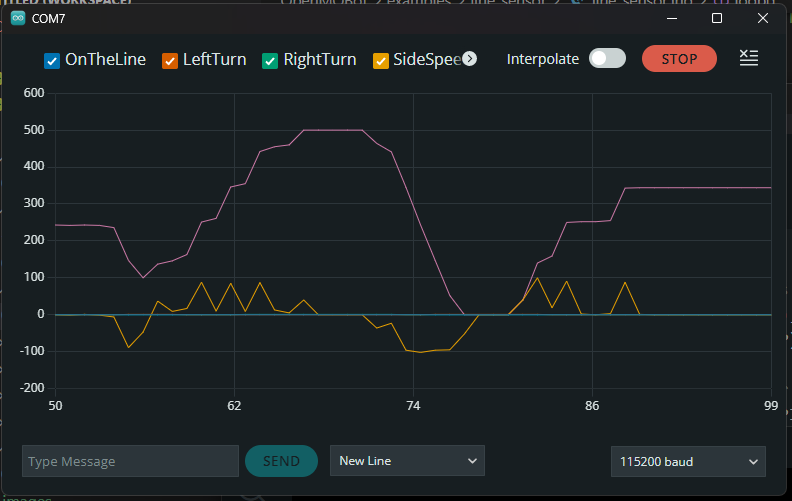Maximize the COM7 plotter window
Screen dimensions: 792x501
click(x=717, y=18)
